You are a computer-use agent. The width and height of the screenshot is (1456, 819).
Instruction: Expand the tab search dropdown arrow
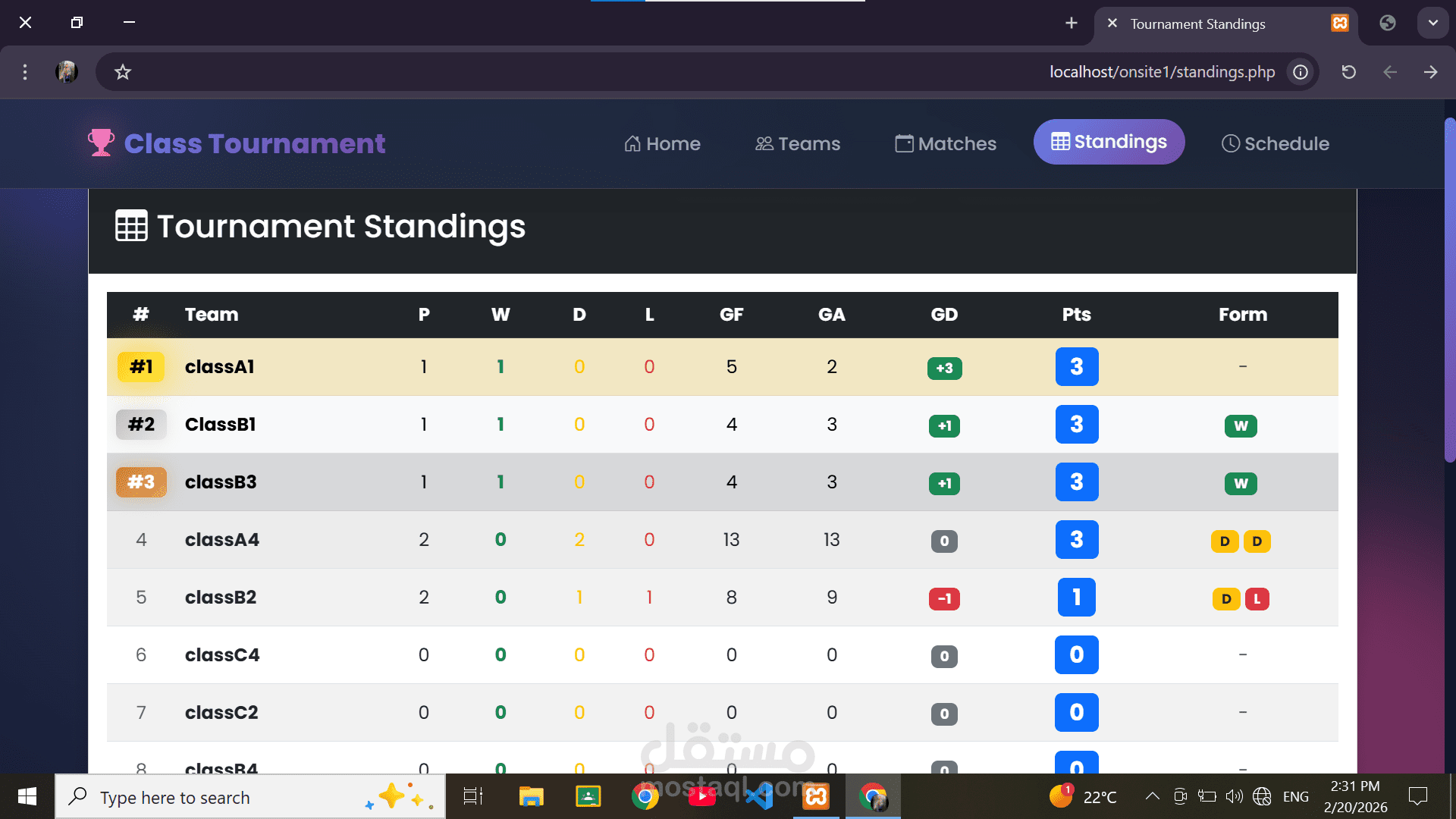(x=1432, y=24)
